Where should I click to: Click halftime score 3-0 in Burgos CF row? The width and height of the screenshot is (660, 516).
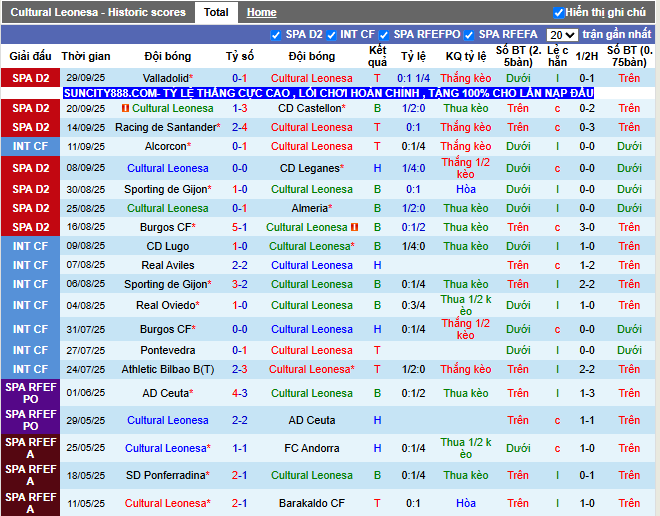point(587,227)
